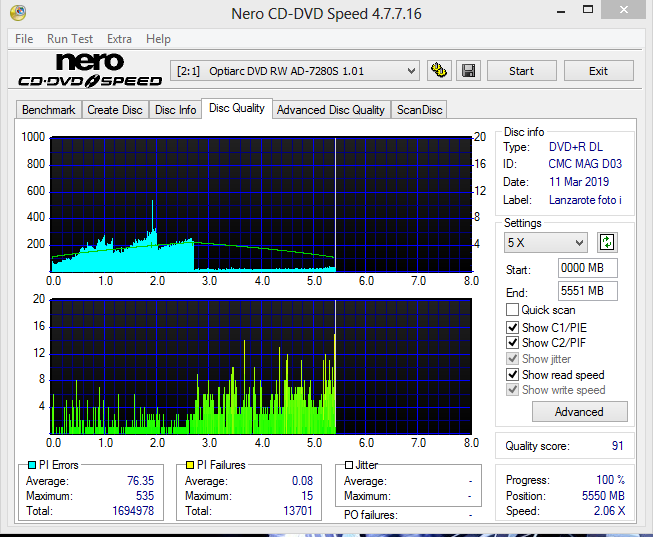Enable the Quick scan checkbox
653x537 pixels.
[x=512, y=310]
